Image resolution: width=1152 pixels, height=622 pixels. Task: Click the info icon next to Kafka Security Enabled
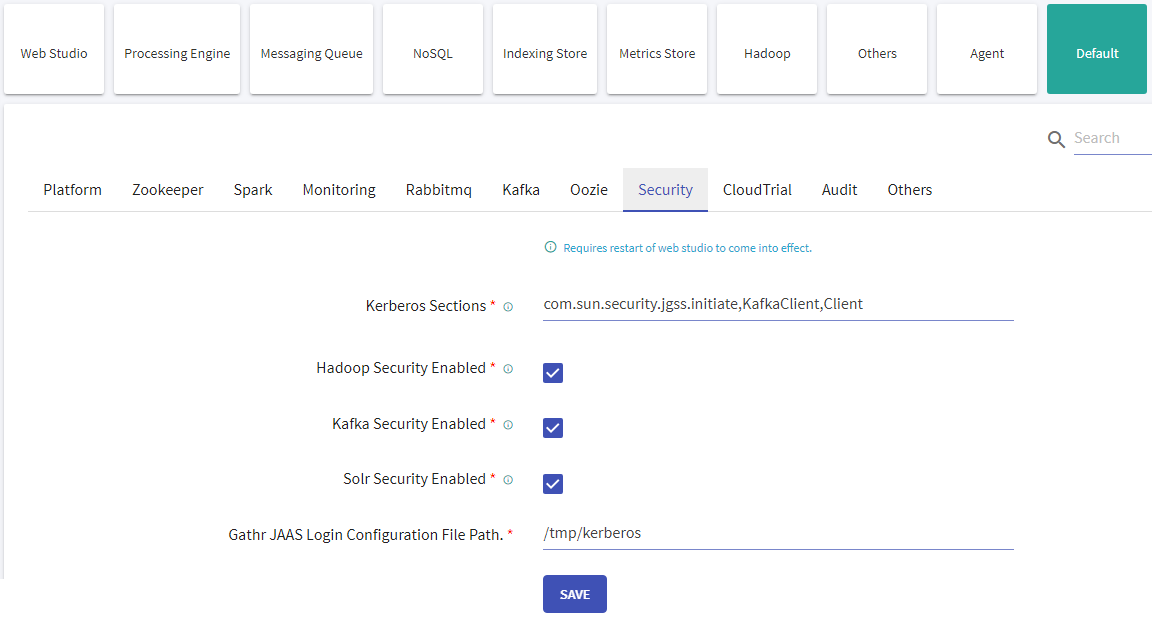[507, 425]
